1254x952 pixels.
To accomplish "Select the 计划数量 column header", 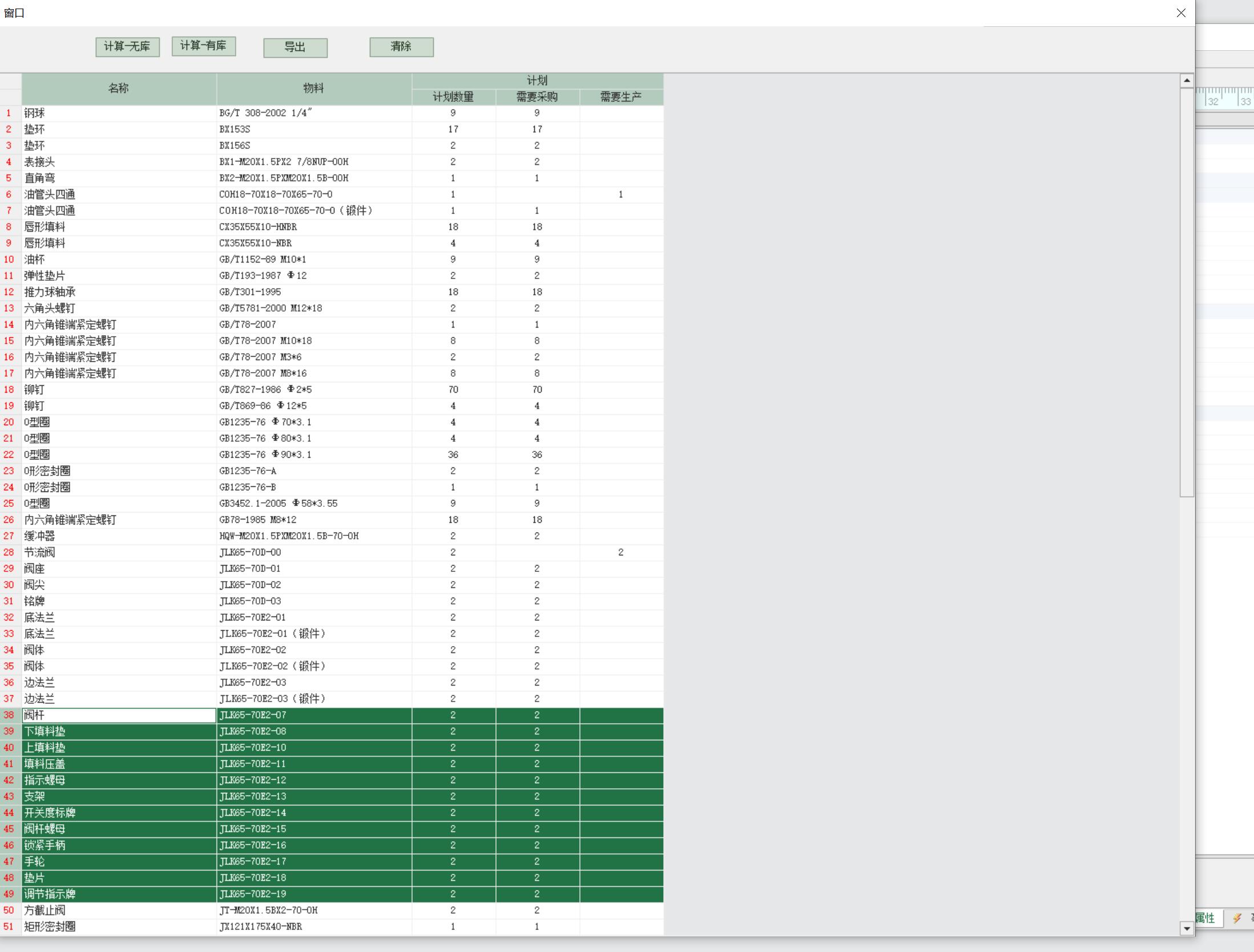I will tap(453, 97).
